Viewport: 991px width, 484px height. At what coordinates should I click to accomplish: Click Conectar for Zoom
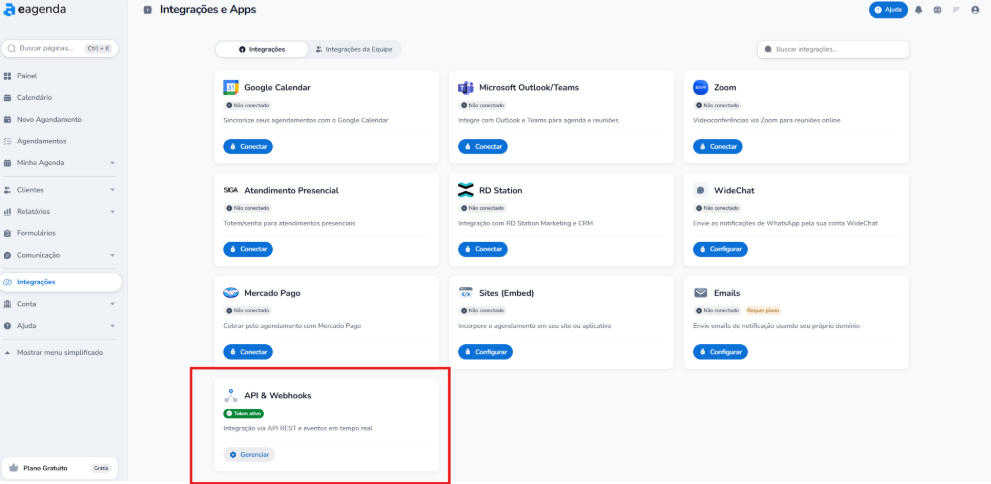[x=718, y=147]
